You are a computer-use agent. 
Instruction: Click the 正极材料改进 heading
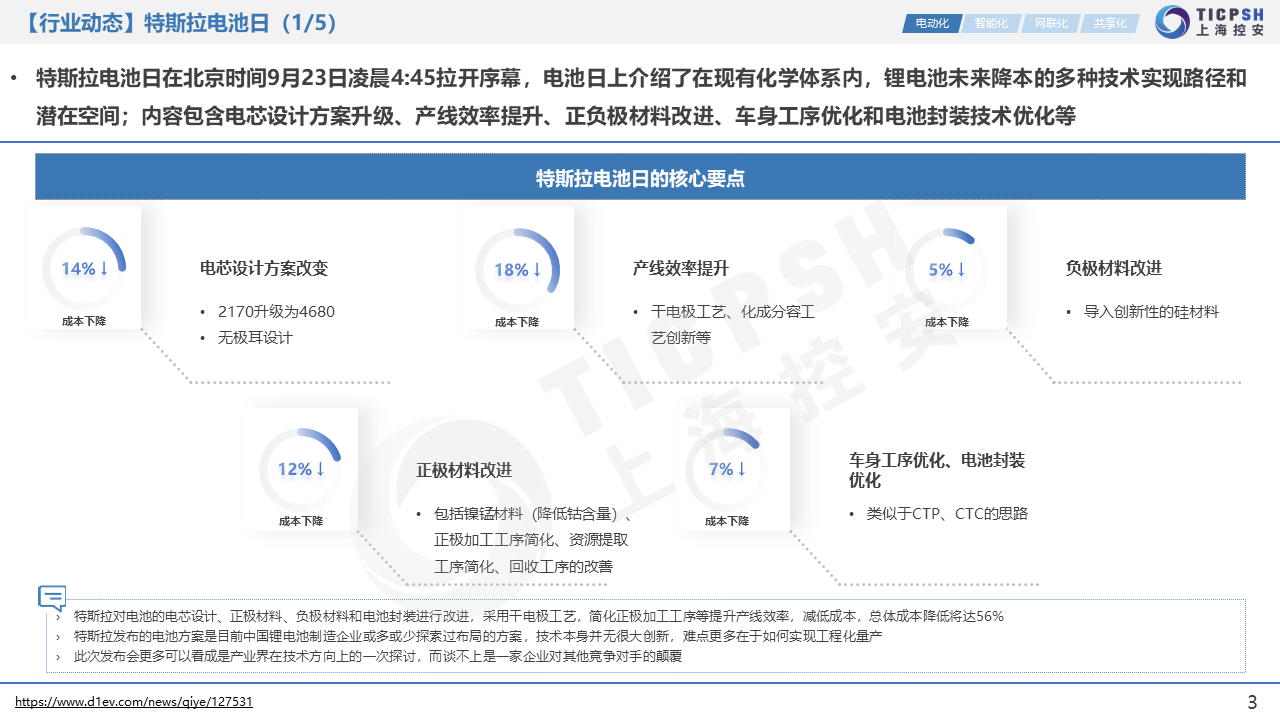[x=464, y=470]
